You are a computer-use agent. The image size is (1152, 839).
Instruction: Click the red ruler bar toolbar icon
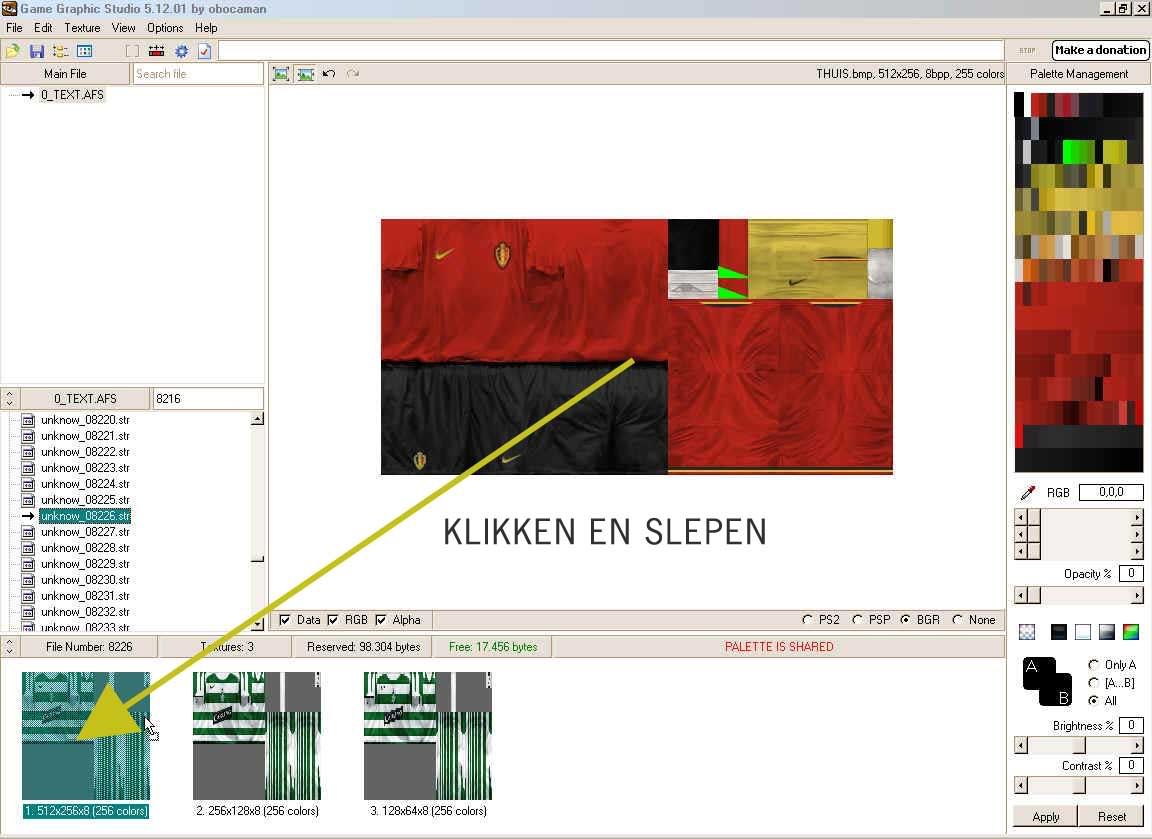156,51
